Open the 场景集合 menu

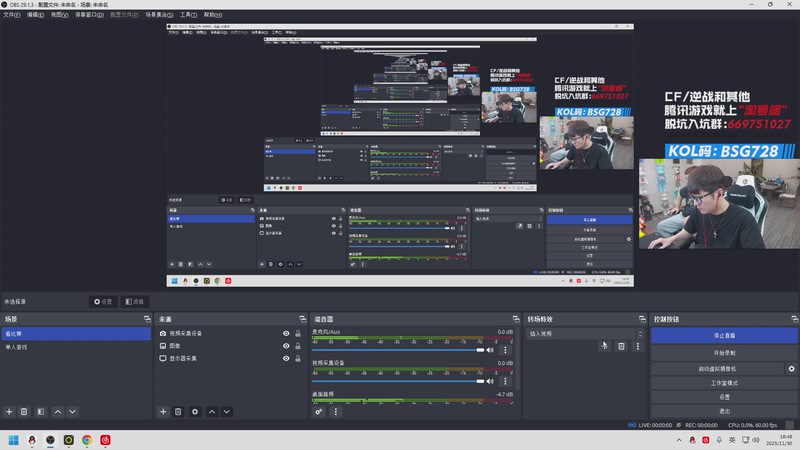(x=159, y=15)
